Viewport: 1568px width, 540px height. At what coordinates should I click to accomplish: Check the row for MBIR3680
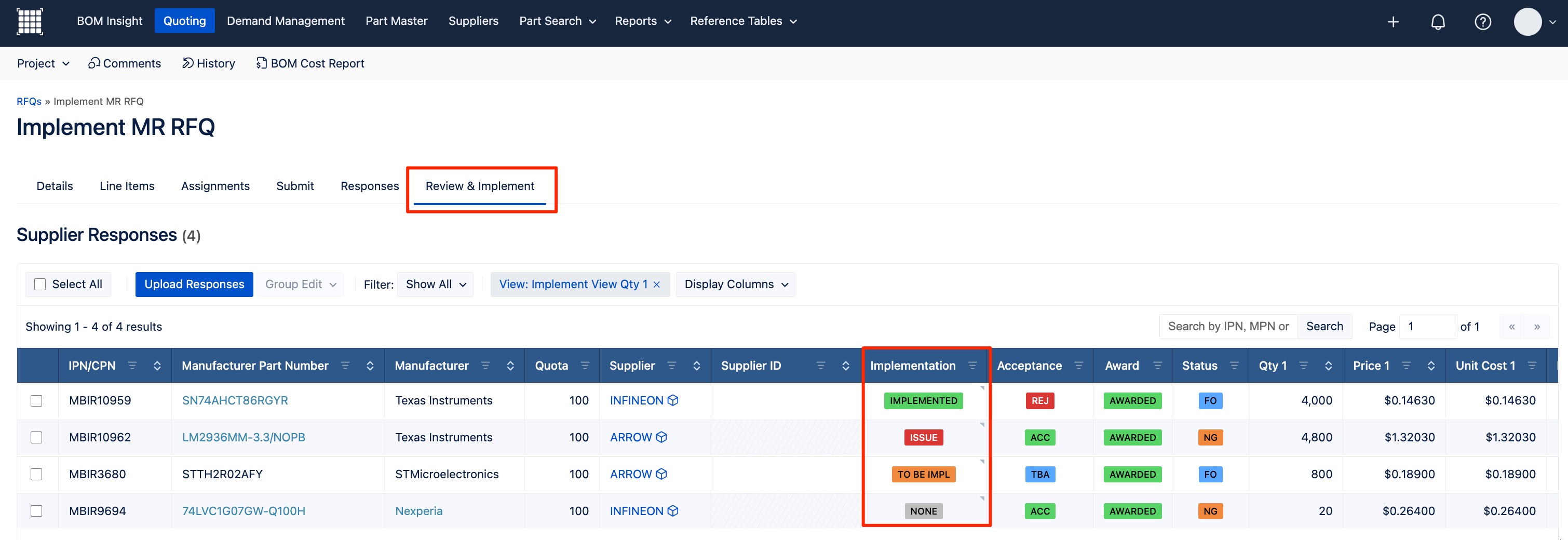coord(36,474)
